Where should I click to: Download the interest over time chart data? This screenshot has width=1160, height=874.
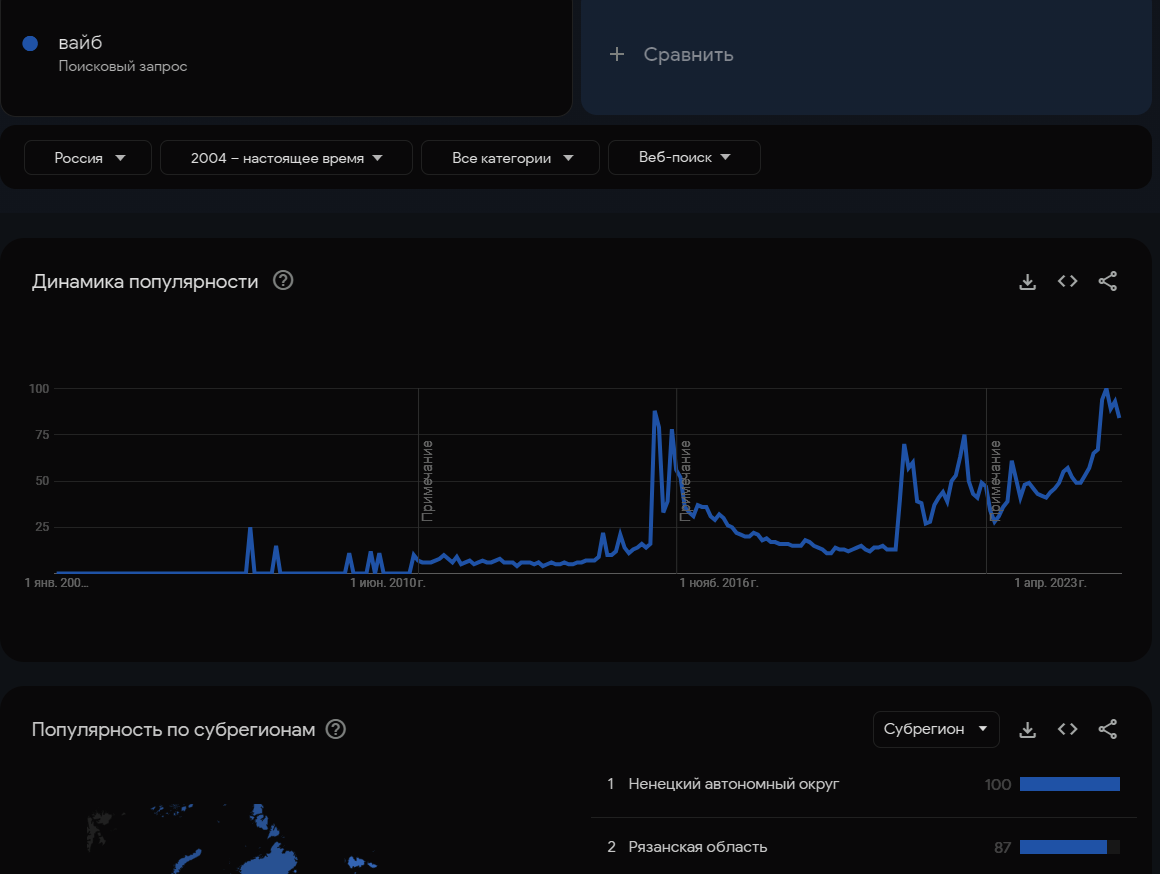[1027, 281]
